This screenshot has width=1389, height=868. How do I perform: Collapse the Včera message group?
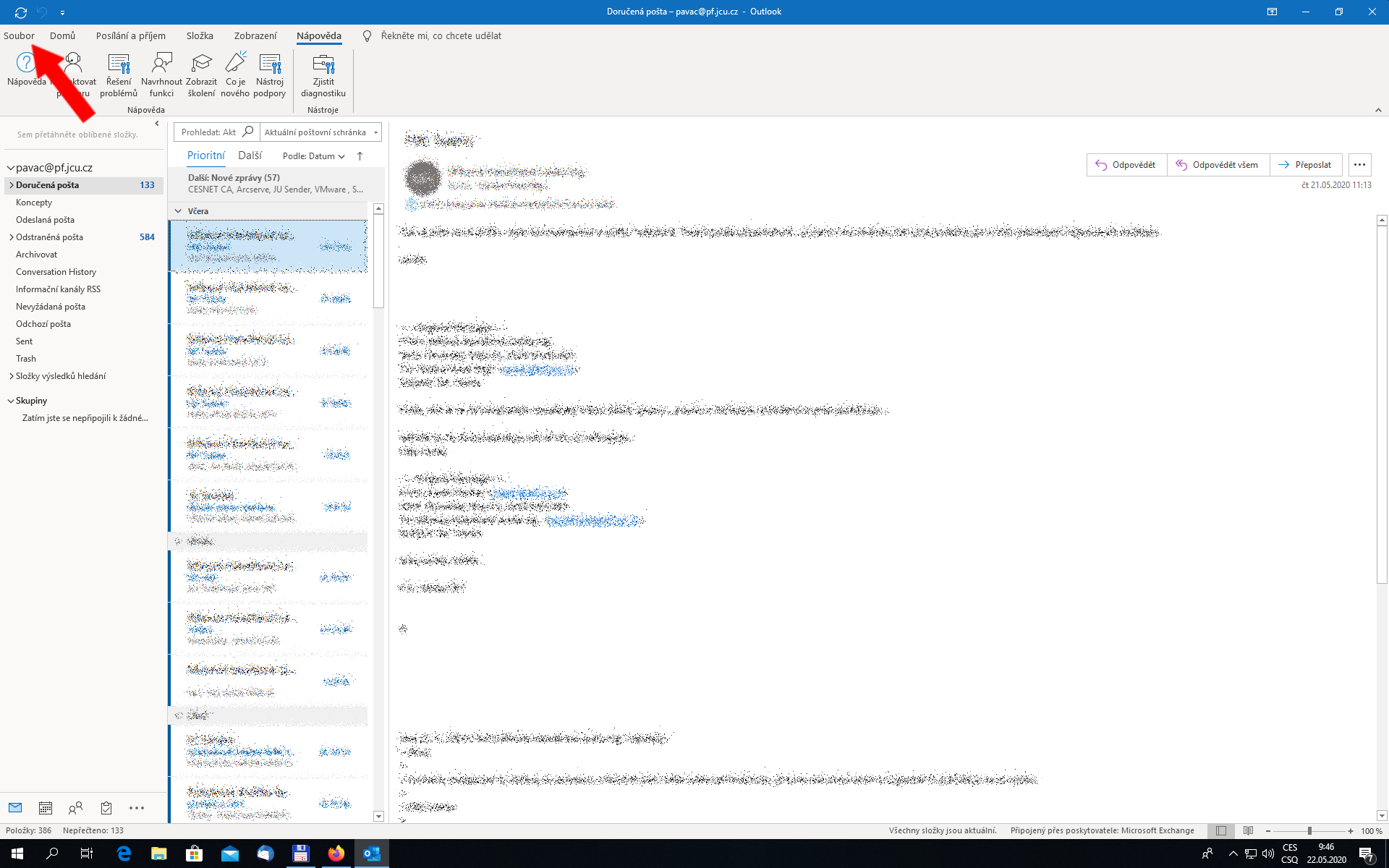click(178, 211)
